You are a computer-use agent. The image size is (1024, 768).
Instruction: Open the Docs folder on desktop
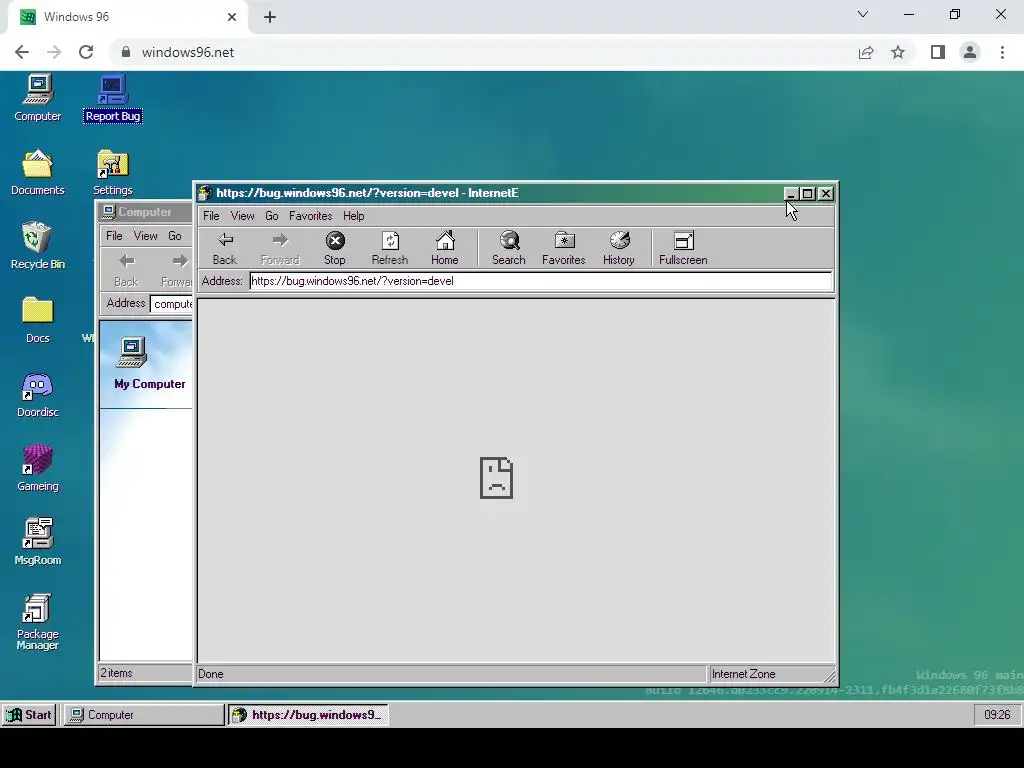(38, 320)
